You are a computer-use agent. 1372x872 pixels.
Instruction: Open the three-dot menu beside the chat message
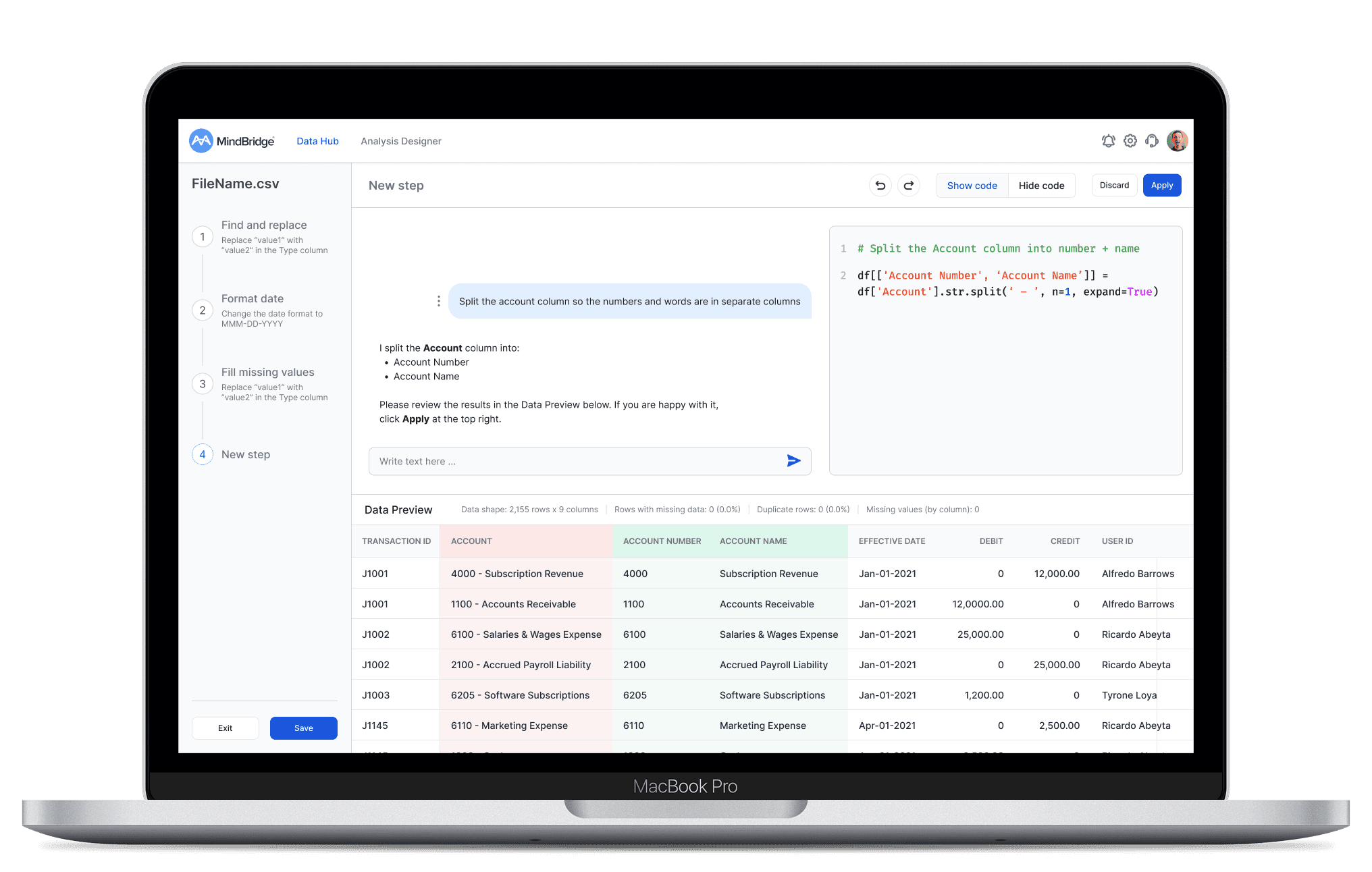tap(439, 301)
